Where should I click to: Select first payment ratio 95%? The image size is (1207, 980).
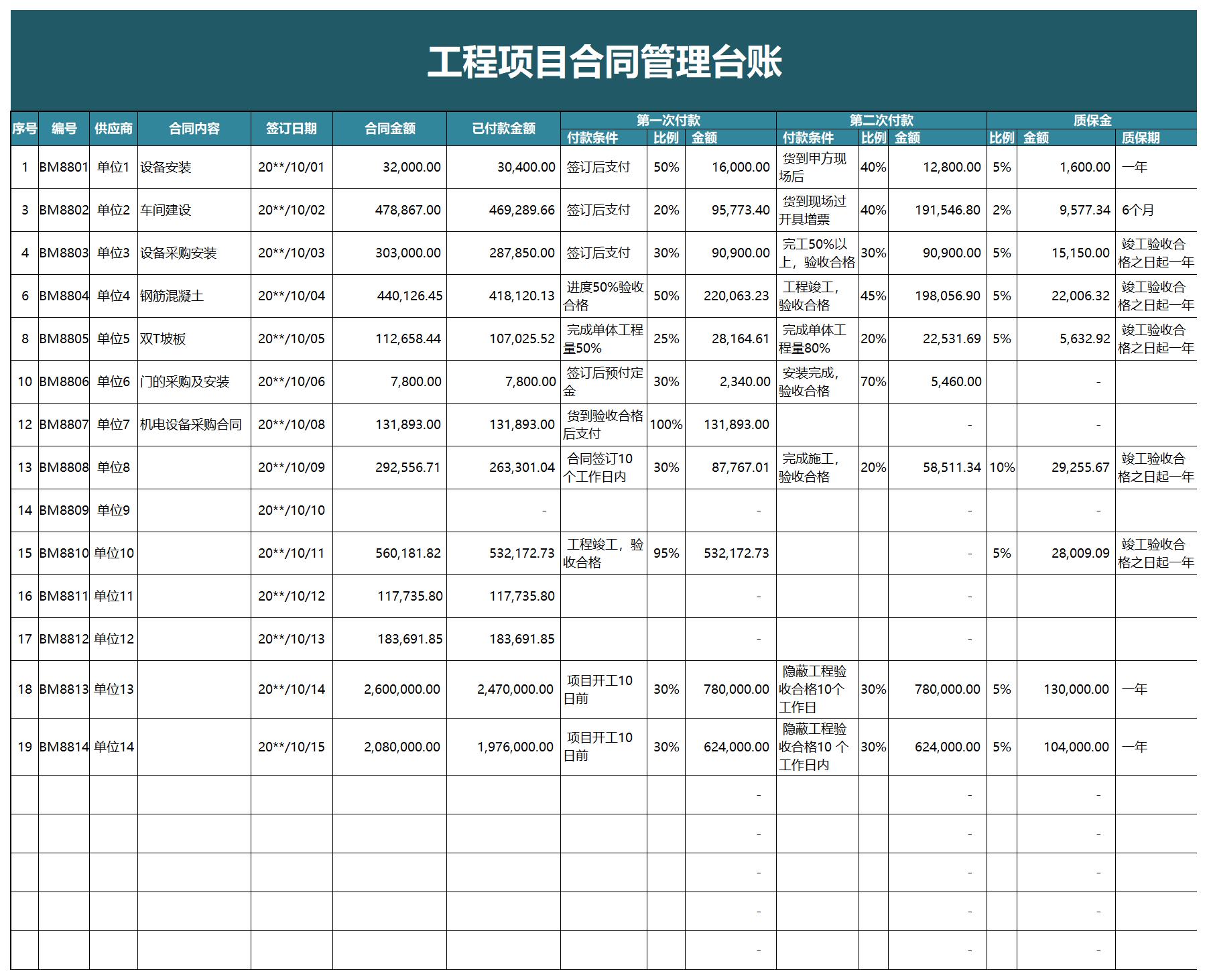click(x=666, y=553)
